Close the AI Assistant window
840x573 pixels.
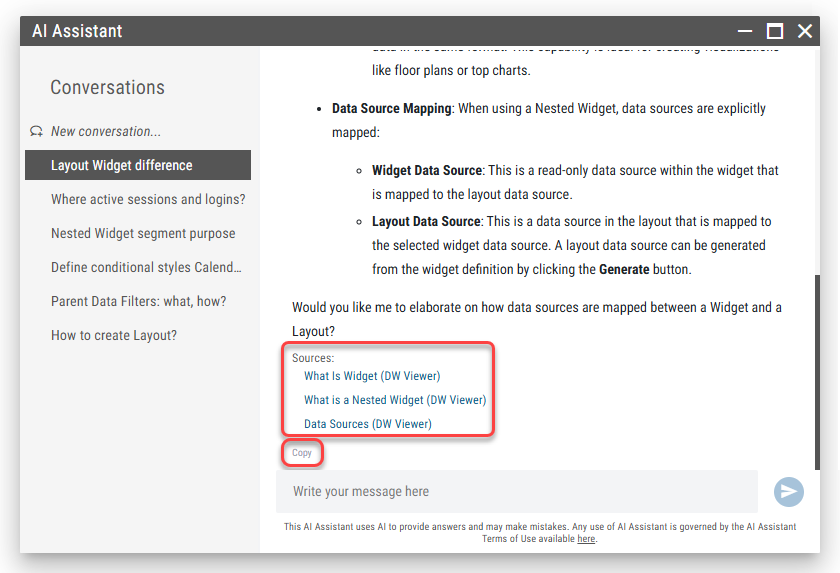tap(805, 31)
